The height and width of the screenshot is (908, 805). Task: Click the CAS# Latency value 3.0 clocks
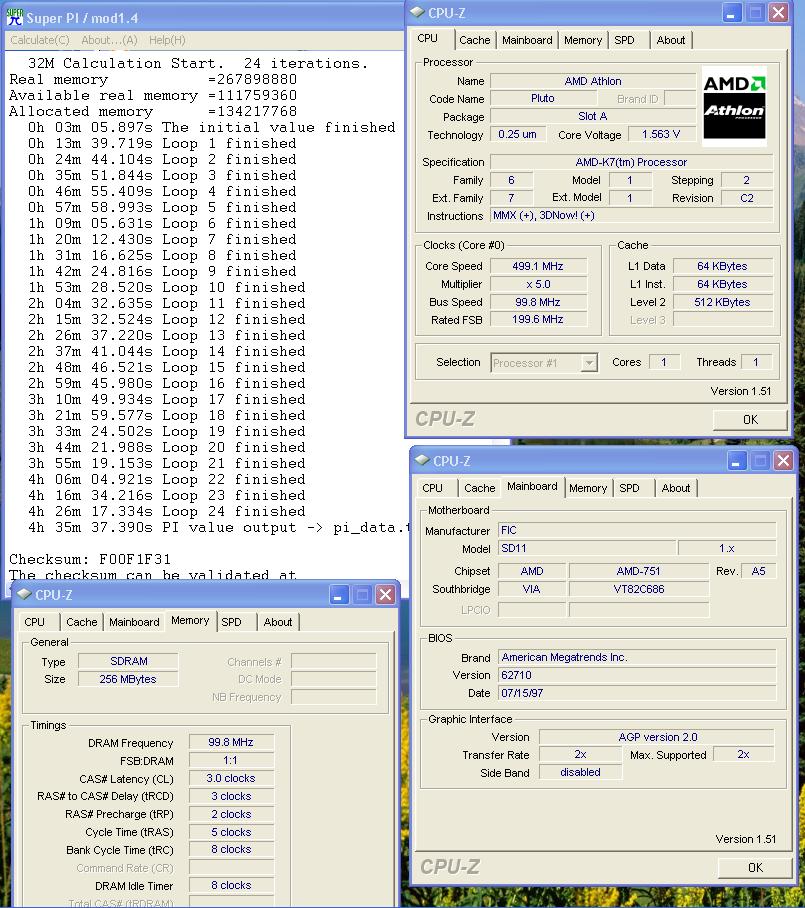[x=231, y=778]
